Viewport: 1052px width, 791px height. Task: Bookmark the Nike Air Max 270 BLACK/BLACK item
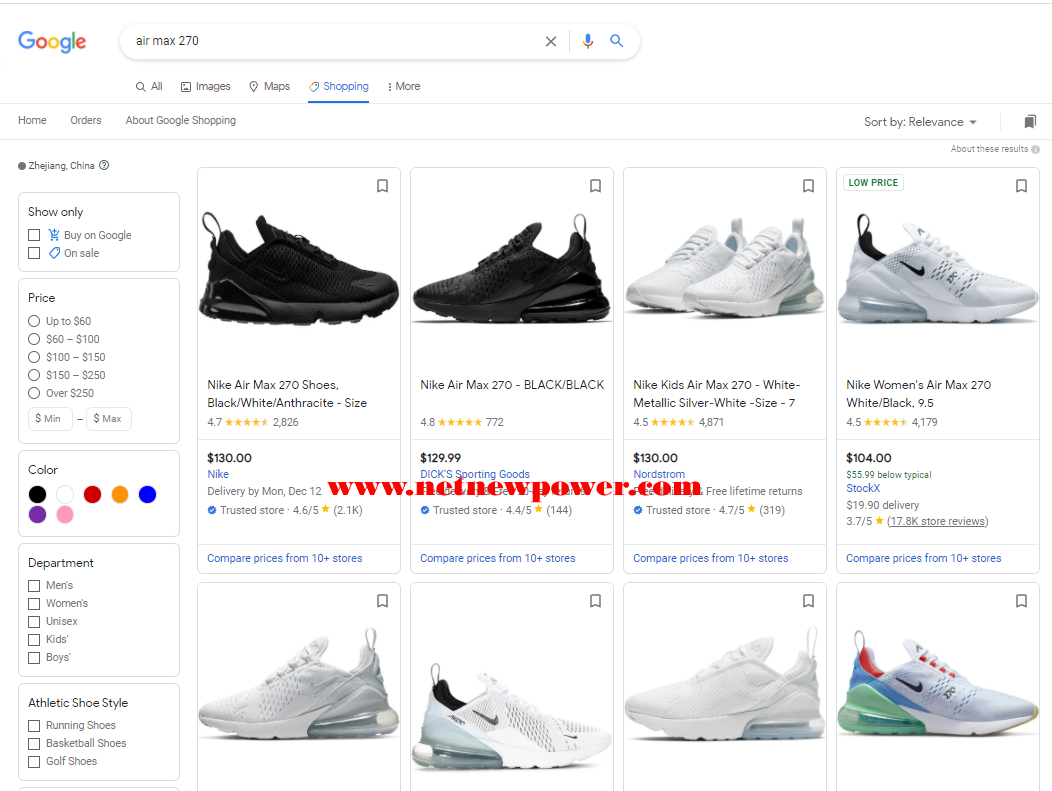pyautogui.click(x=595, y=186)
